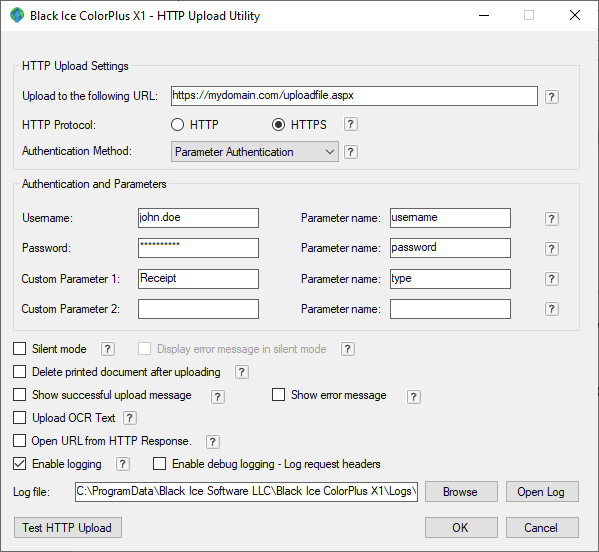Click into the Custom Parameter 2 field

tap(198, 309)
